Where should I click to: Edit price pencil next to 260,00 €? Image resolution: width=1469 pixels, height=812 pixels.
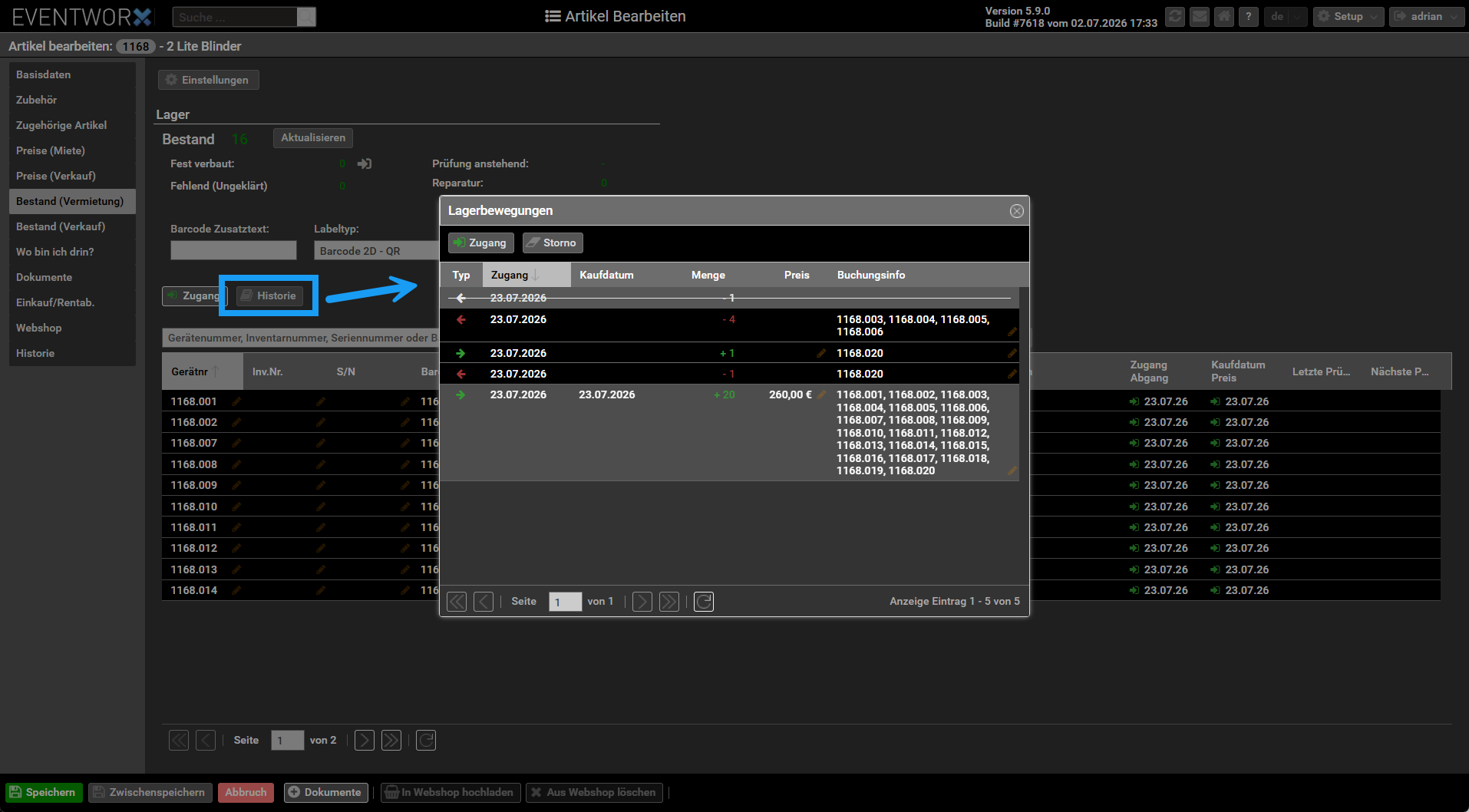pos(821,394)
